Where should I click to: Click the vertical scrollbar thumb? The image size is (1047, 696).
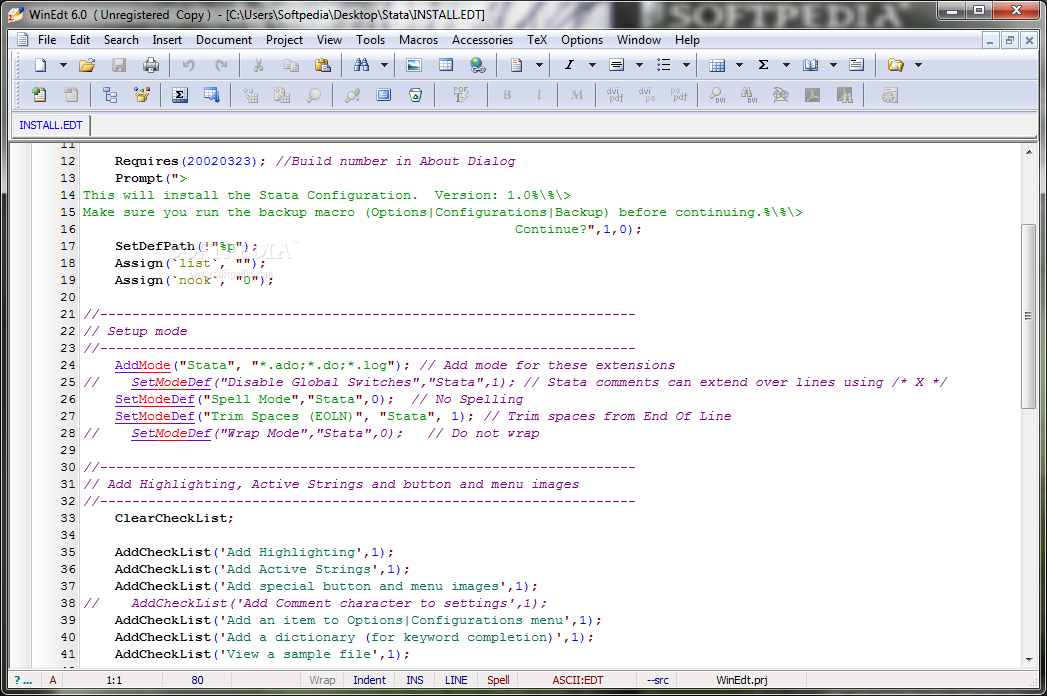[1028, 317]
